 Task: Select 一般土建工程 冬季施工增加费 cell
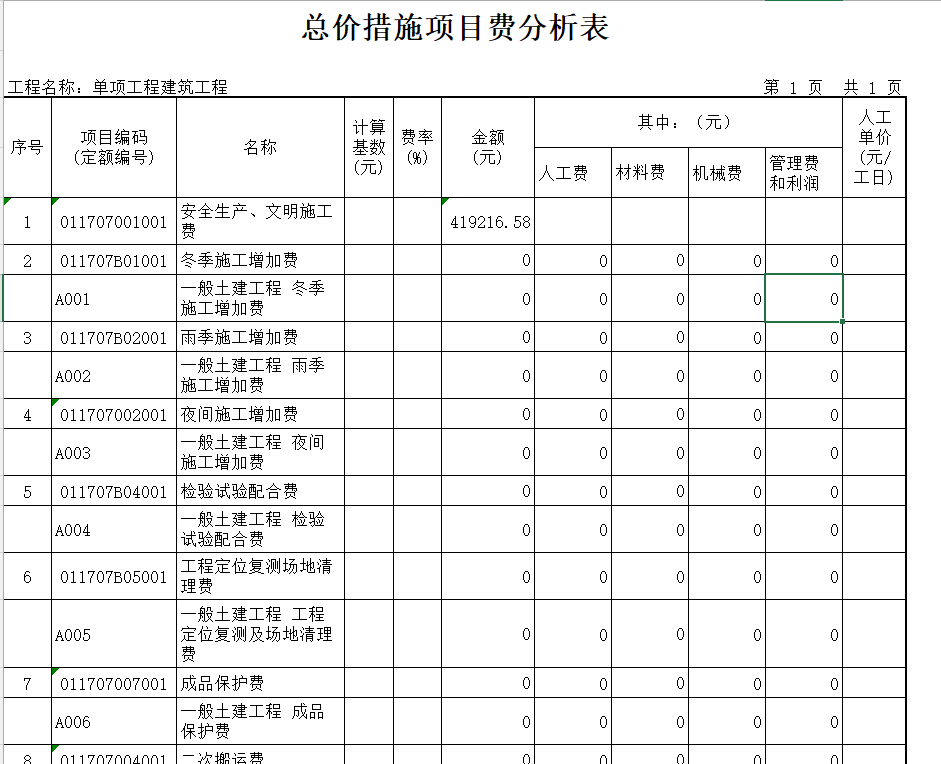[x=260, y=298]
